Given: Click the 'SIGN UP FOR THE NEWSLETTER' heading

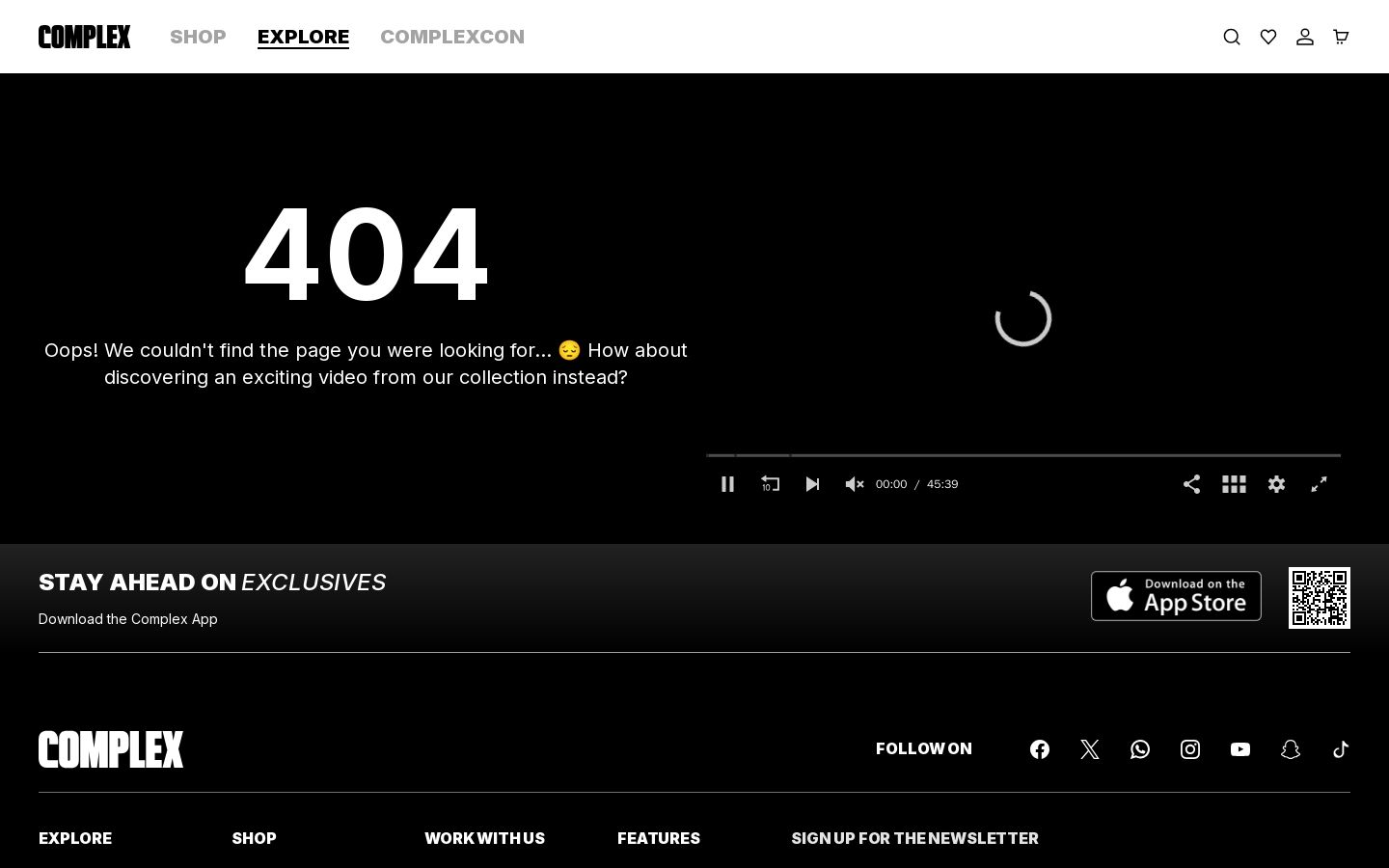Looking at the screenshot, I should tap(914, 838).
